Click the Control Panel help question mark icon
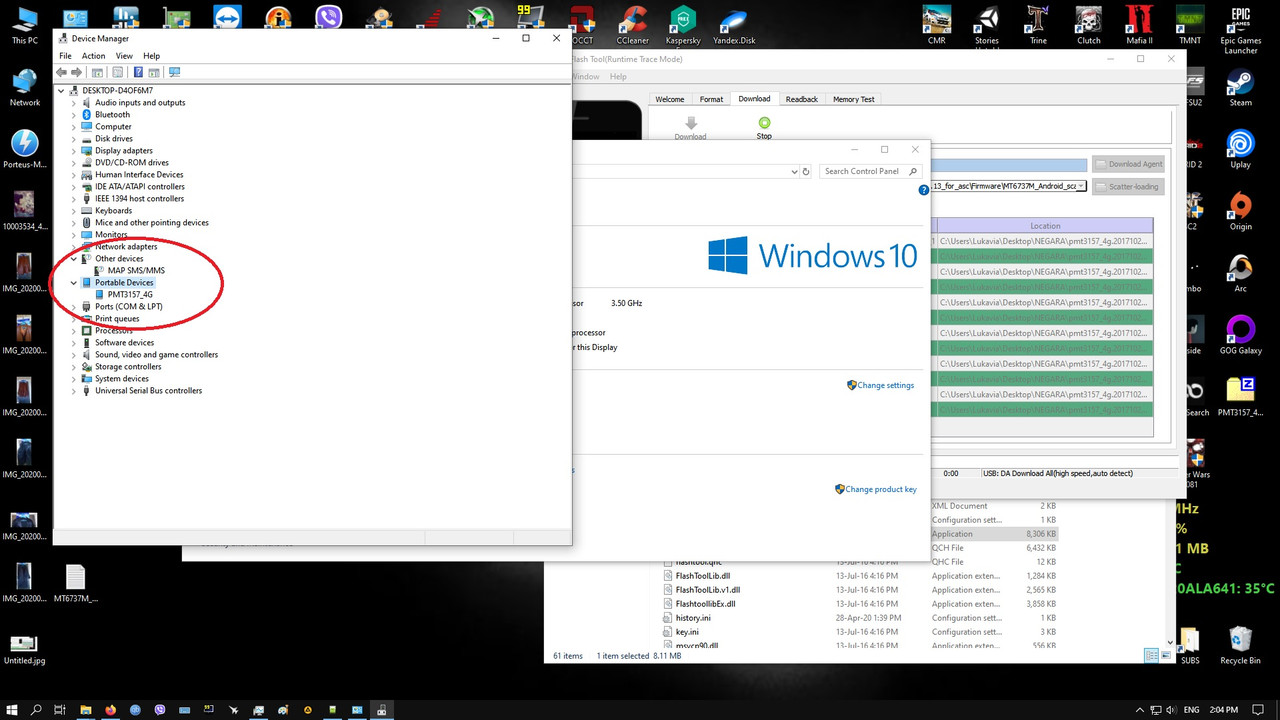 (x=923, y=190)
